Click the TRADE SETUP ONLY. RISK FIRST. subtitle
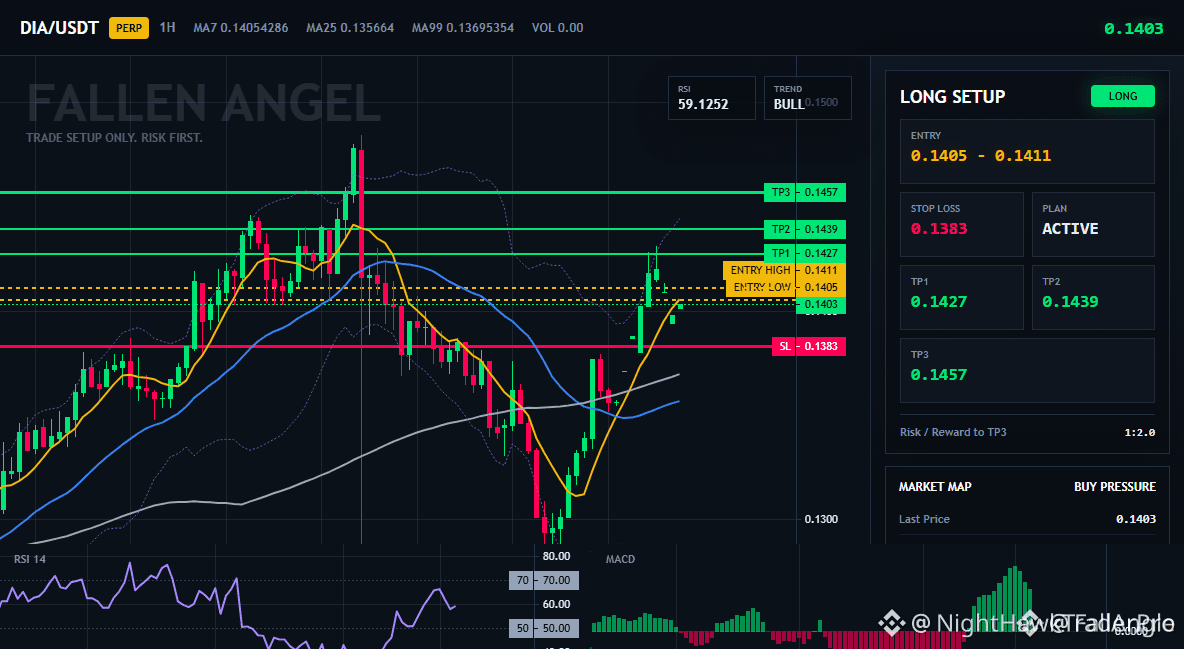 point(114,138)
